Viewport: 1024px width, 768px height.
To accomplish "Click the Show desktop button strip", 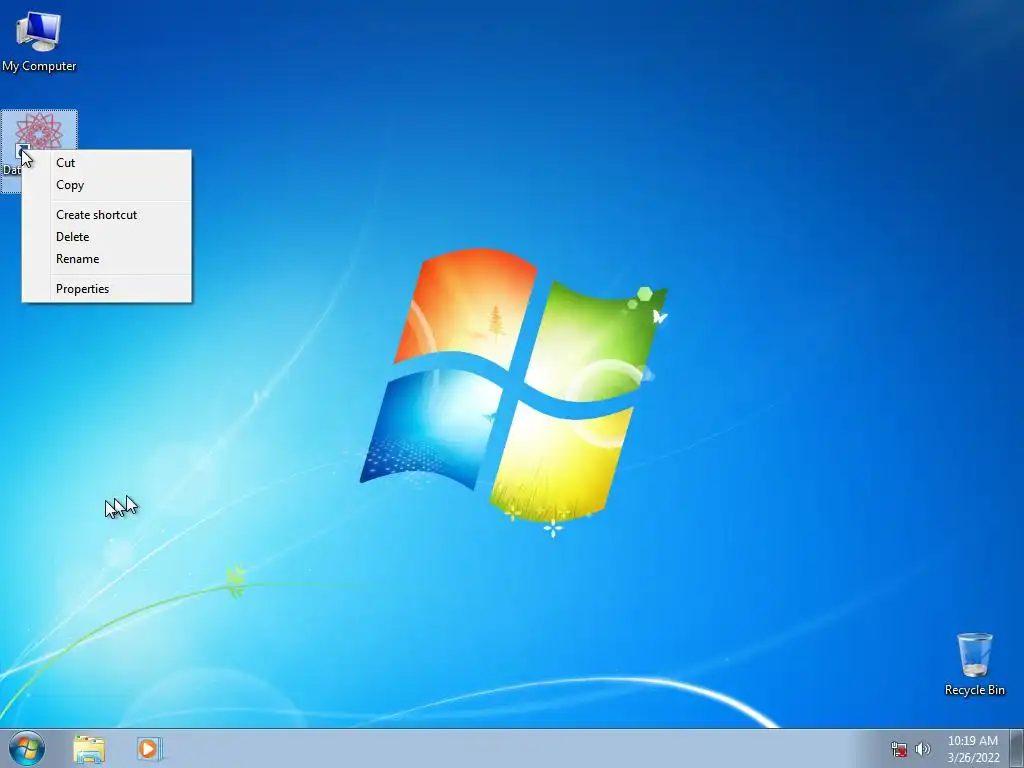I will 1017,748.
